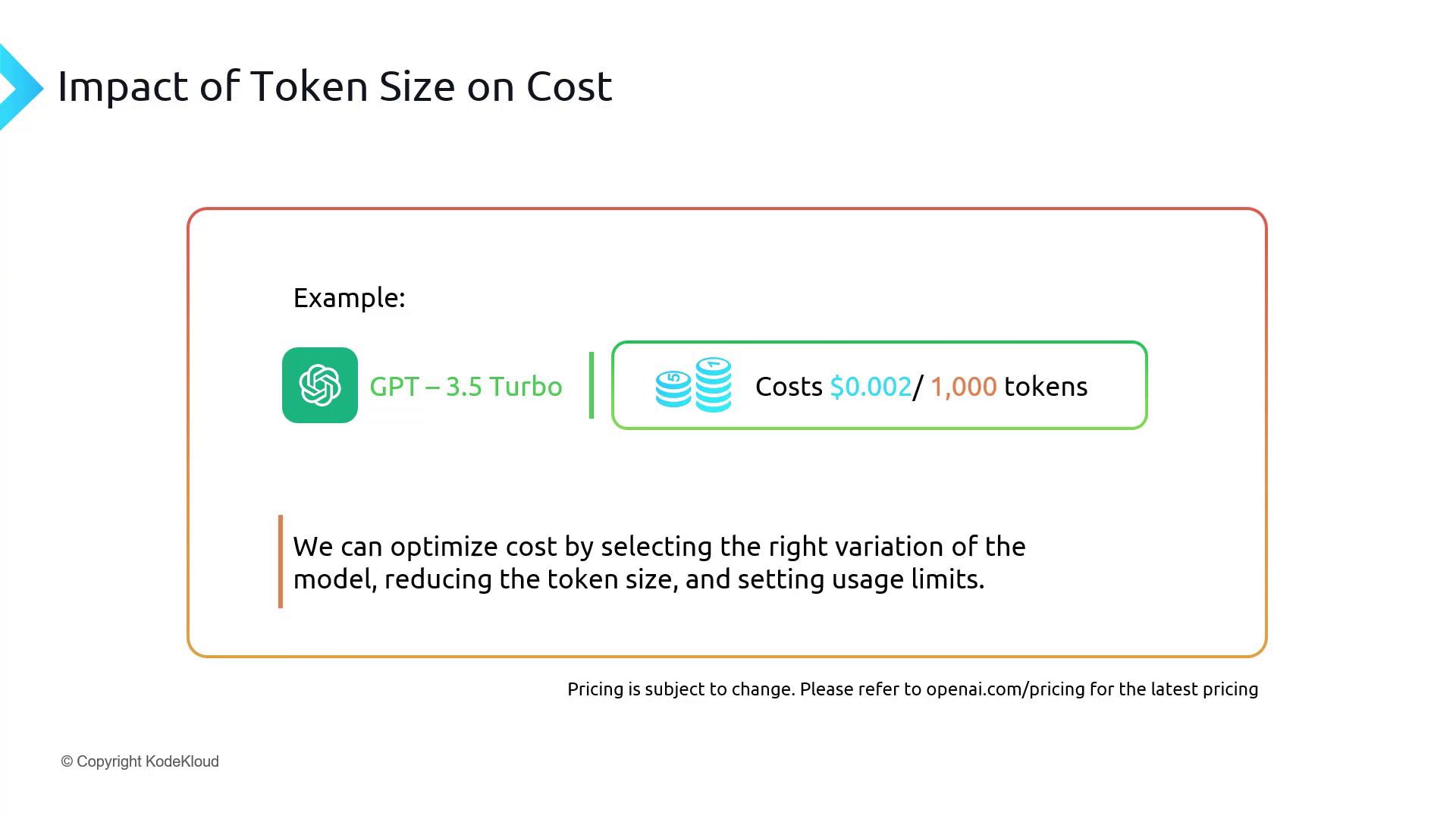
Task: Click the tall coin stack marked 1
Action: click(714, 384)
